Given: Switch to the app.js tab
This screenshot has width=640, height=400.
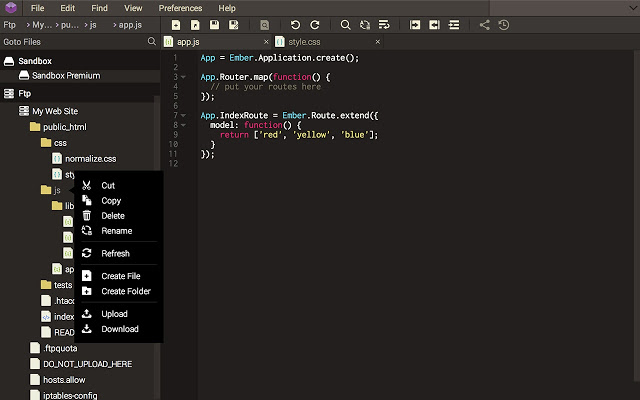Looking at the screenshot, I should [217, 42].
